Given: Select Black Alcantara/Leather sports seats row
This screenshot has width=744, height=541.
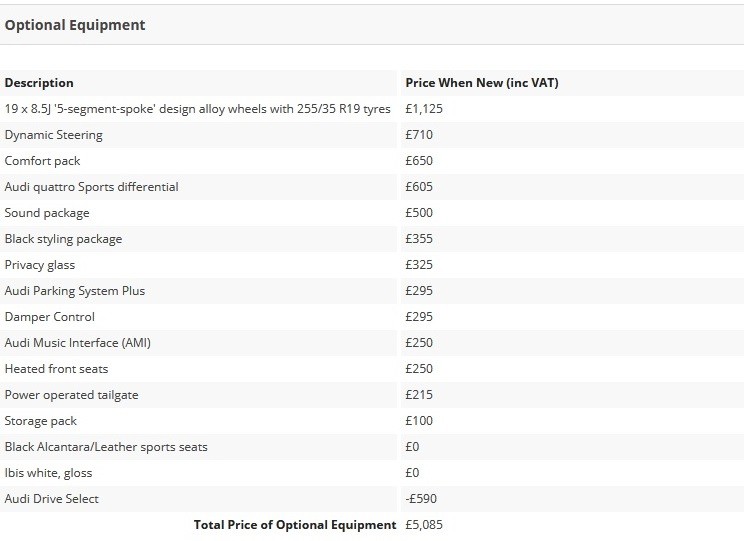Looking at the screenshot, I should (372, 447).
